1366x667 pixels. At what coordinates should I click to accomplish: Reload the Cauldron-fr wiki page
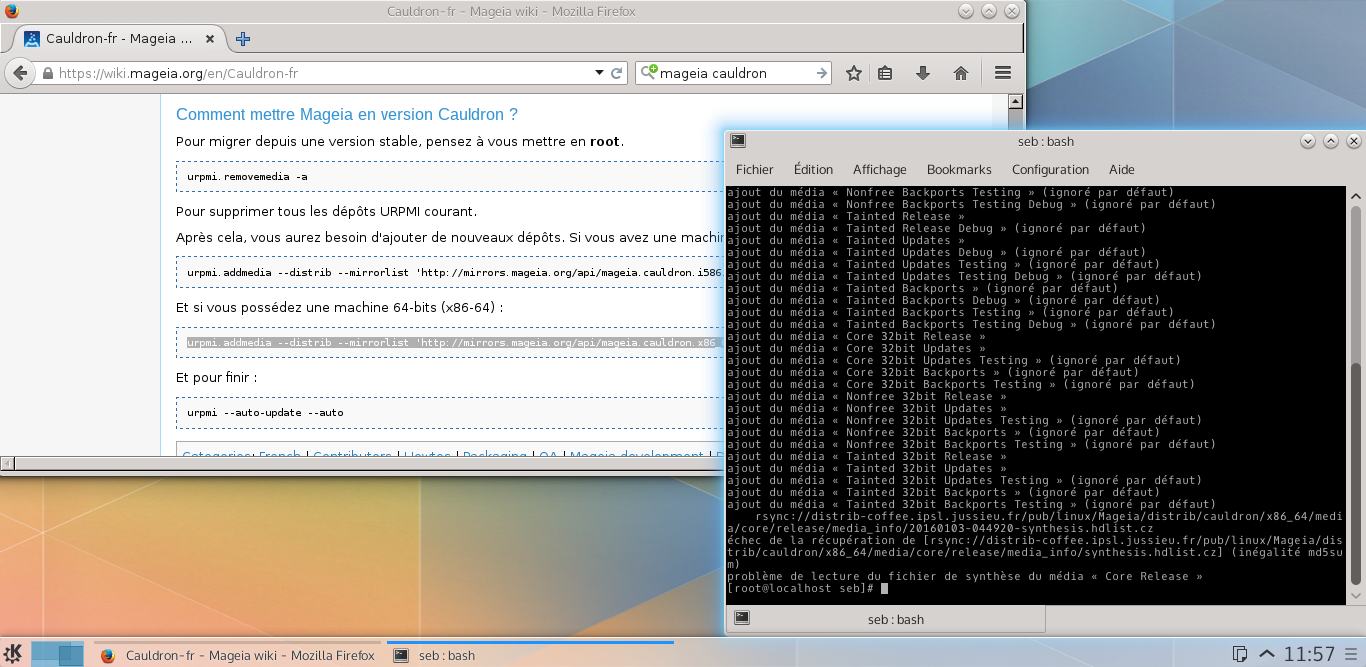617,73
